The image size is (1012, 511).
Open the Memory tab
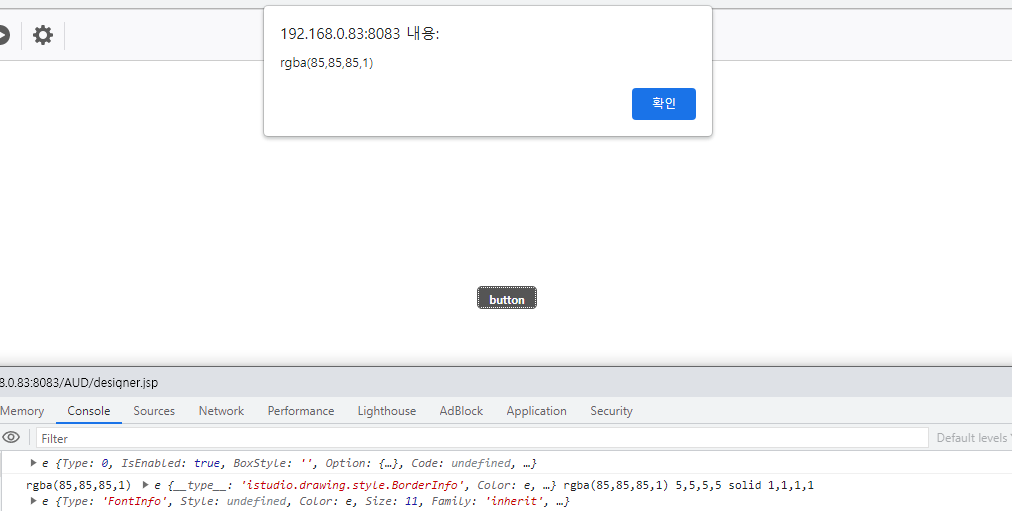point(22,411)
